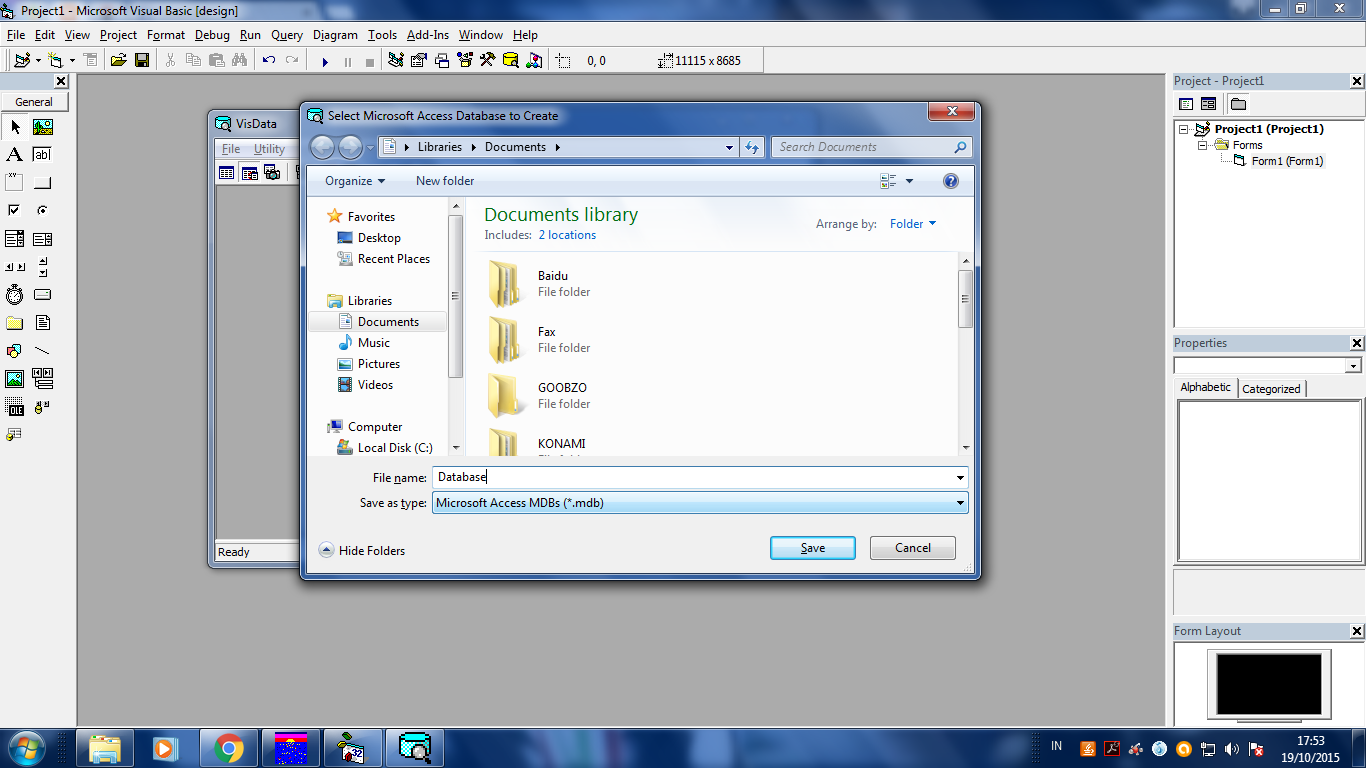1366x768 pixels.
Task: Start the project with the Run toolbar arrow
Action: [325, 60]
